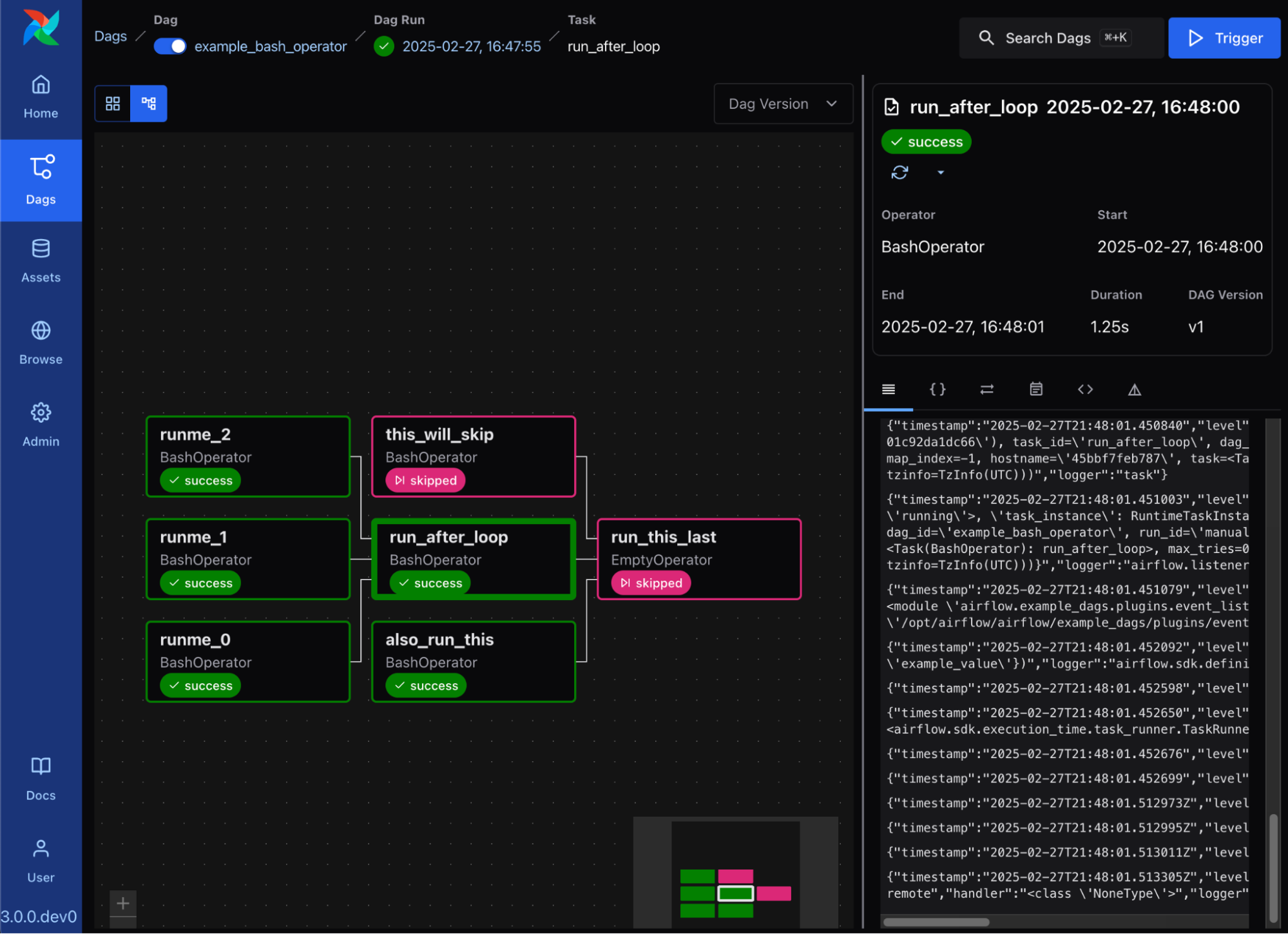Image resolution: width=1288 pixels, height=934 pixels.
Task: Open the Browse menu in sidebar
Action: [x=41, y=343]
